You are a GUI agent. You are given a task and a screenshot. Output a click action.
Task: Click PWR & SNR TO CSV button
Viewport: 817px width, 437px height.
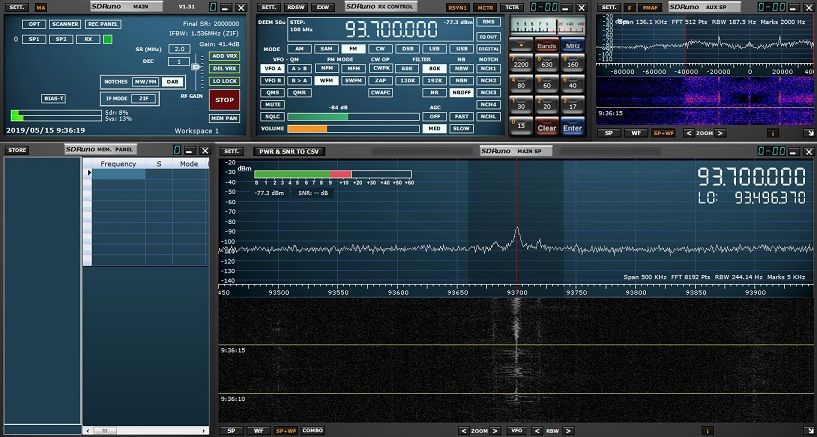tap(289, 152)
